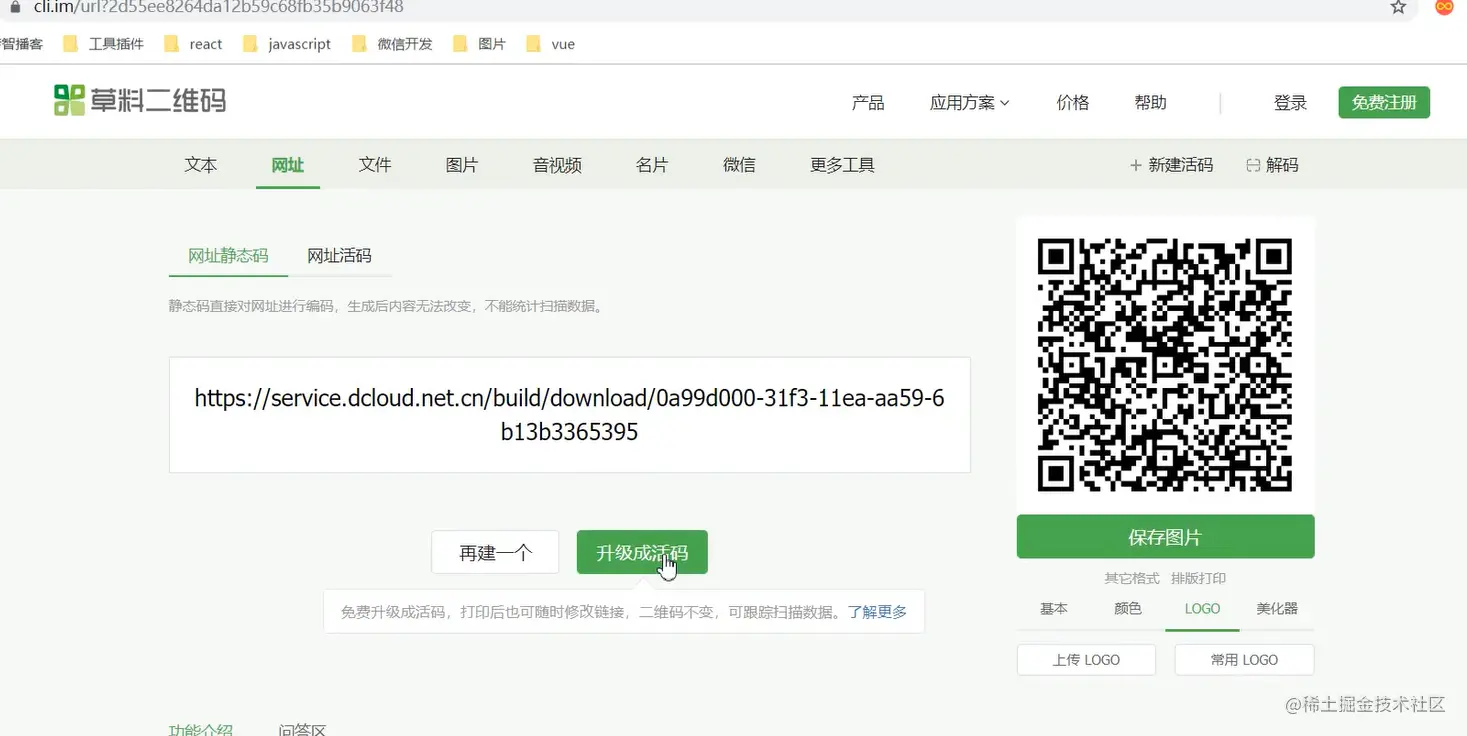Select 网址 tab
This screenshot has height=736, width=1467.
coord(288,165)
